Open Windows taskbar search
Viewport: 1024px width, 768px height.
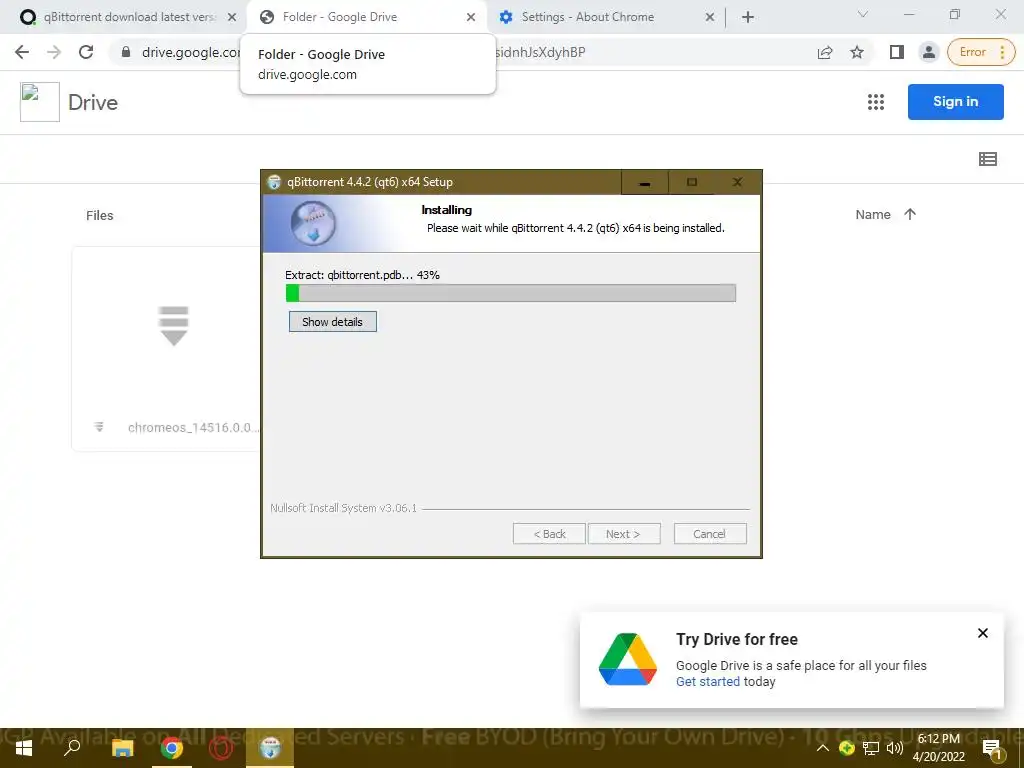72,748
